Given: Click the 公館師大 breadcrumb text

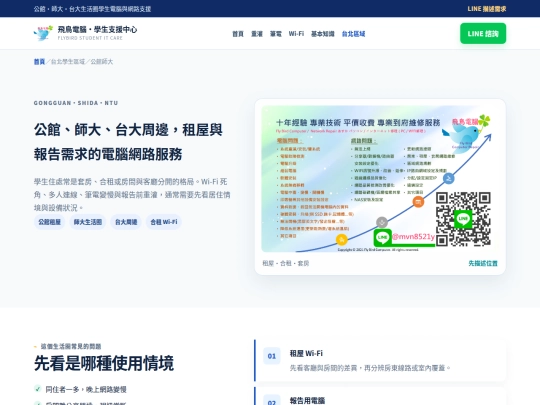Looking at the screenshot, I should [102, 62].
